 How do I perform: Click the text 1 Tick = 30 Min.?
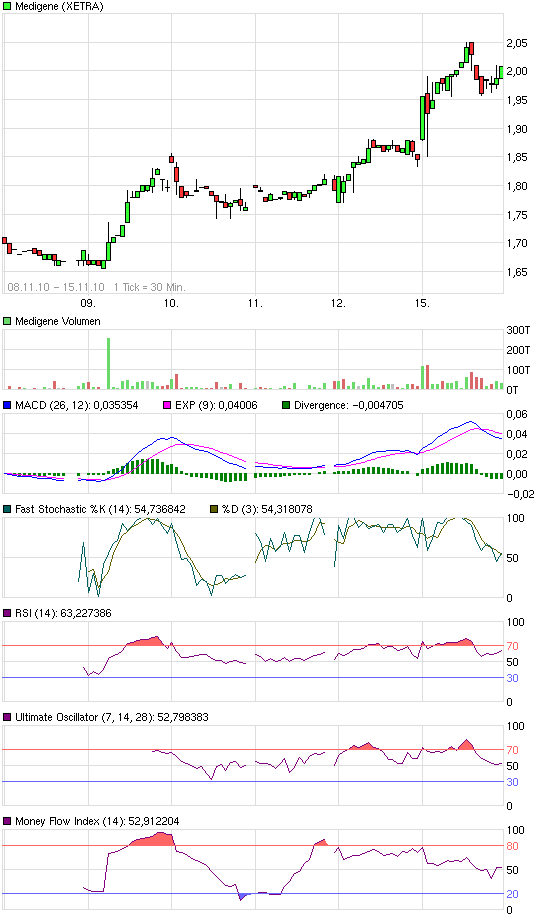[x=149, y=287]
